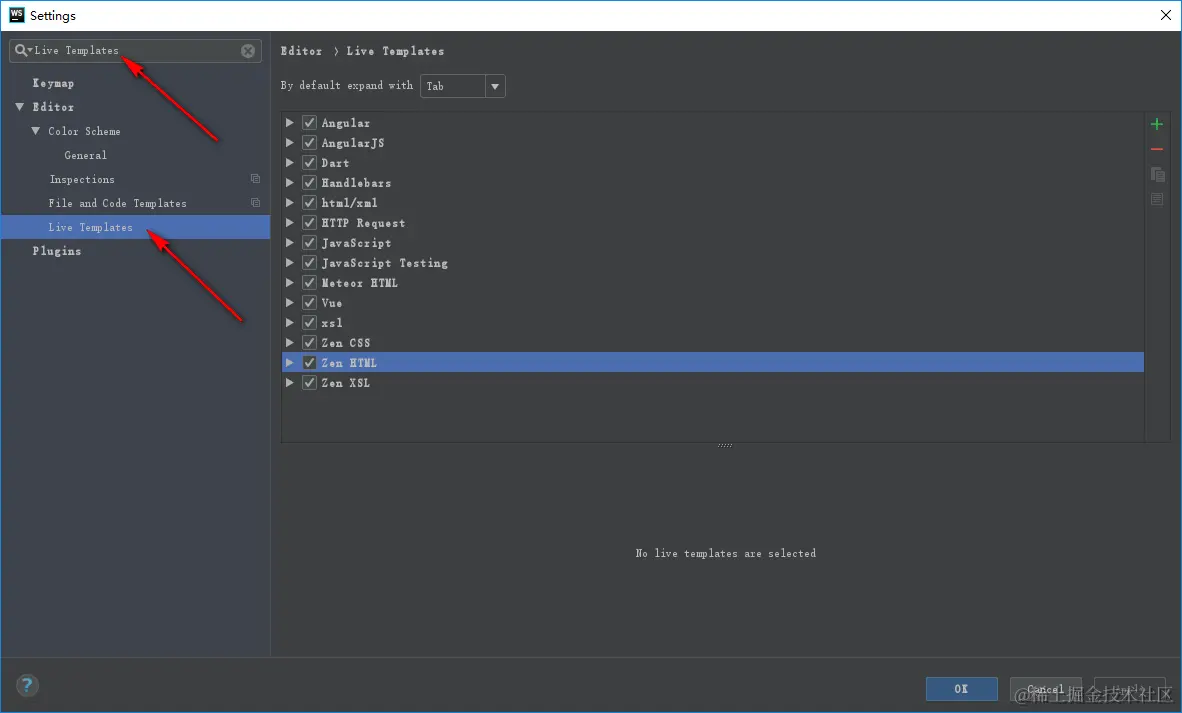Disable the JavaScript templates checkbox
This screenshot has height=713, width=1182.
pos(309,242)
